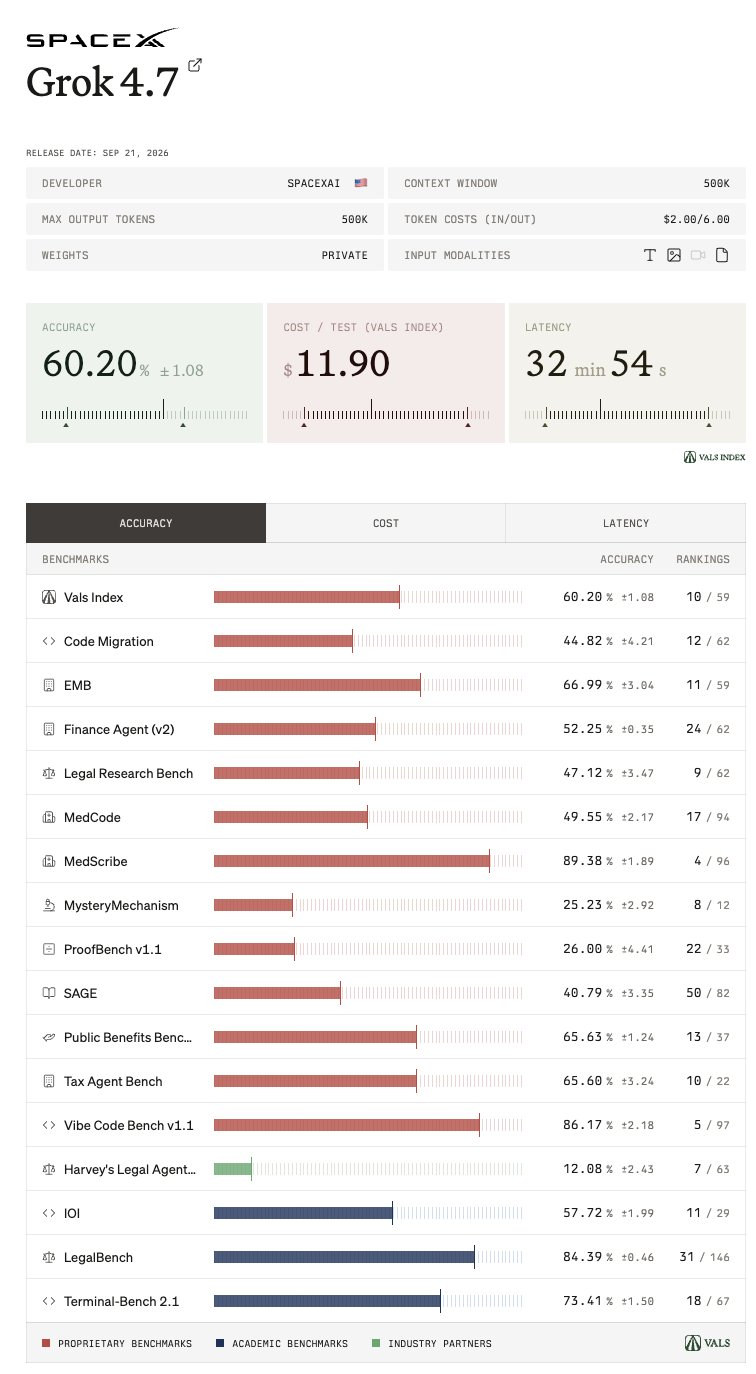
Task: Click the Rankings column header
Action: [703, 559]
